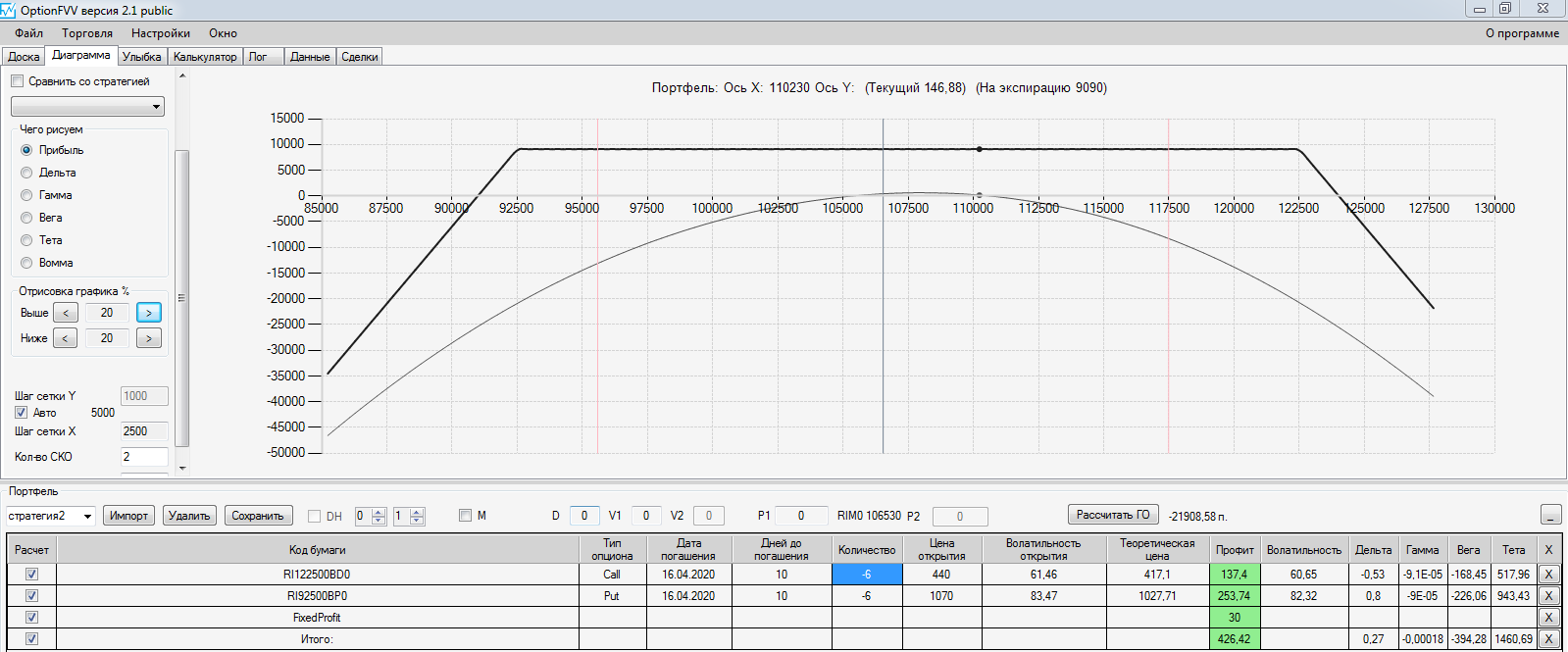Click the V2 input field
The image size is (1568, 652).
[709, 516]
